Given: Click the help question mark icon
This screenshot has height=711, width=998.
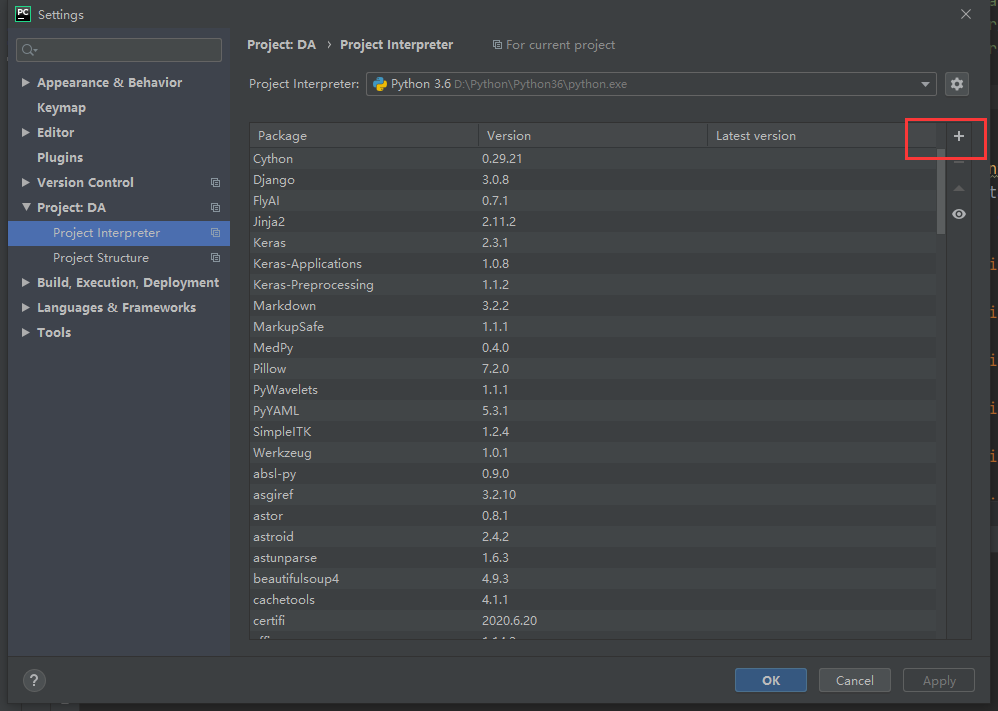Looking at the screenshot, I should click(x=34, y=680).
